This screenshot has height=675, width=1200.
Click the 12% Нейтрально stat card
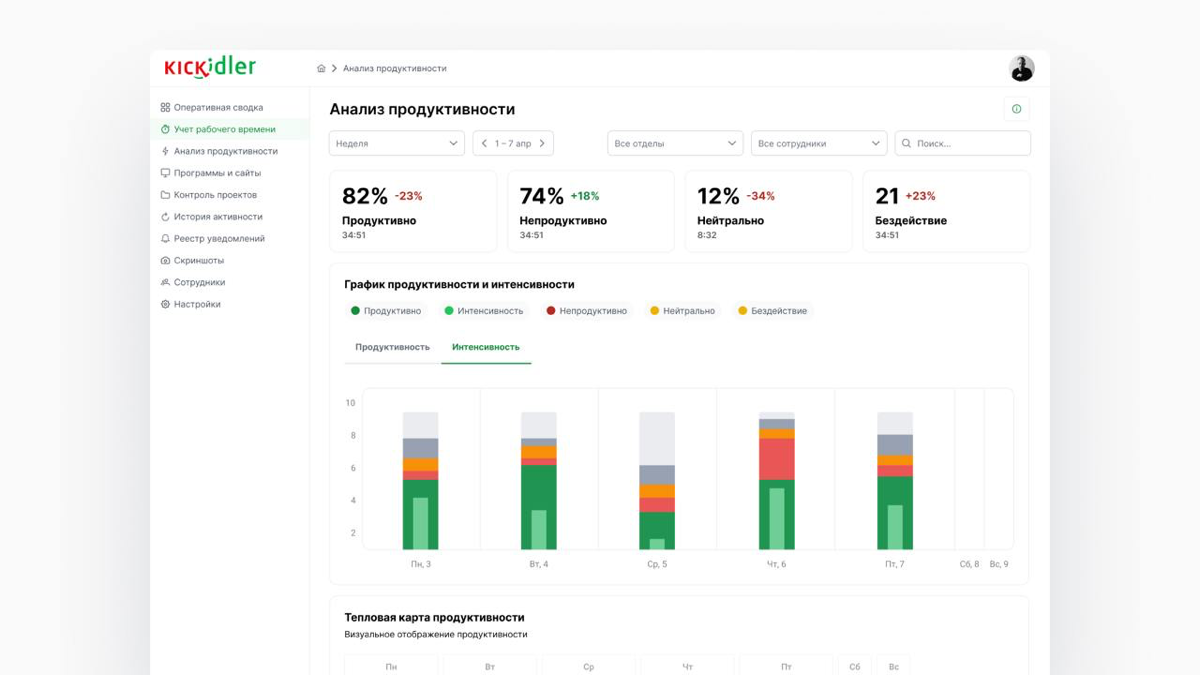768,211
